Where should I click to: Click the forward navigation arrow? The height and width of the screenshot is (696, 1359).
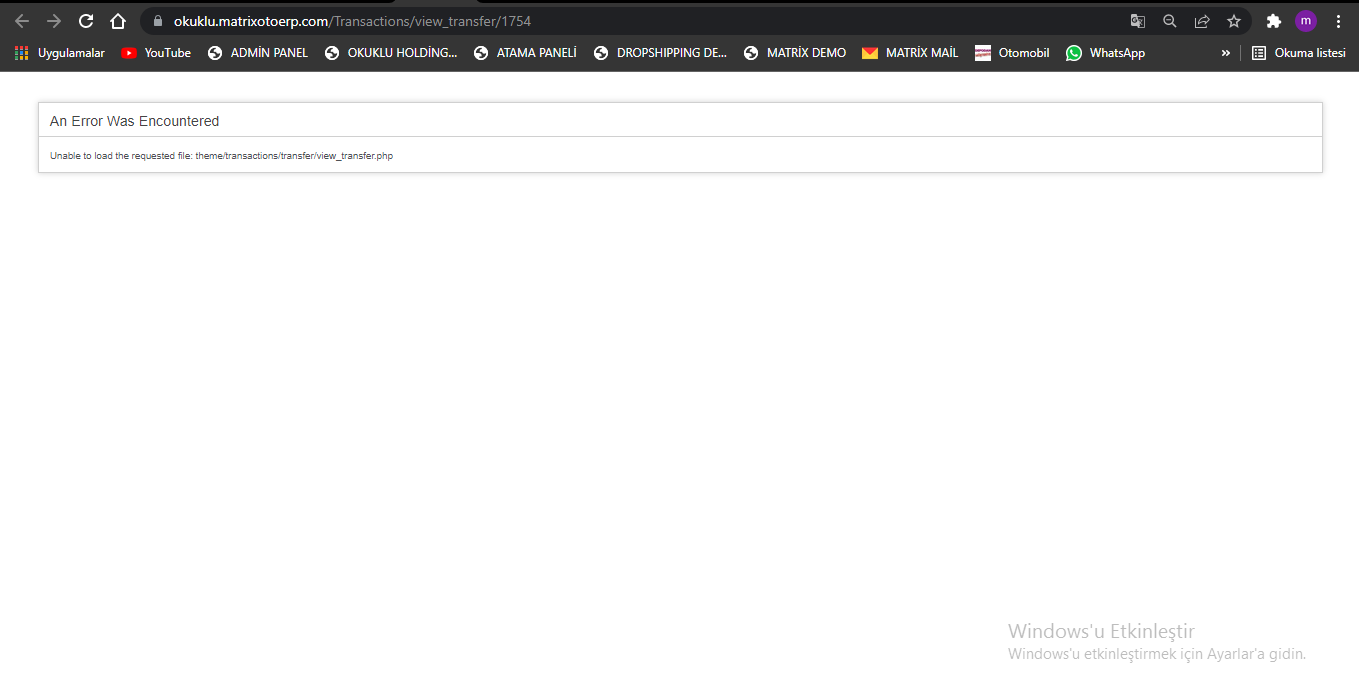point(54,21)
